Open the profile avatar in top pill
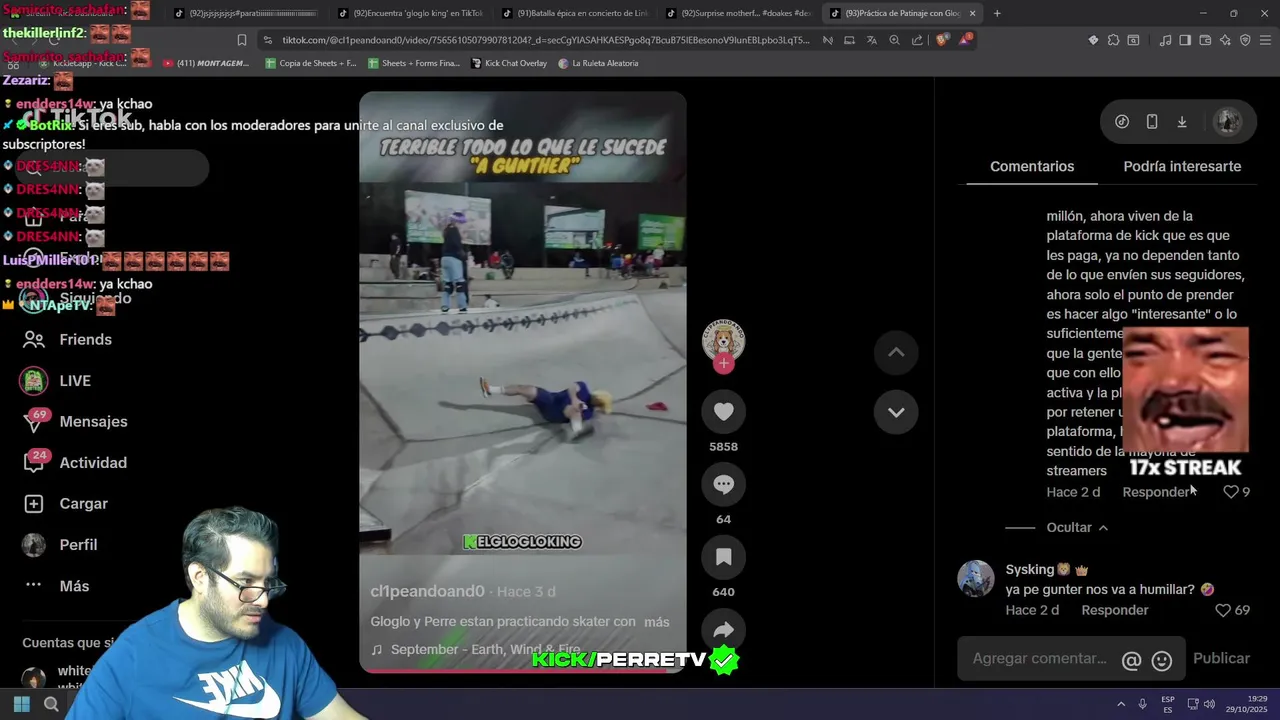The image size is (1280, 720). pos(1227,121)
